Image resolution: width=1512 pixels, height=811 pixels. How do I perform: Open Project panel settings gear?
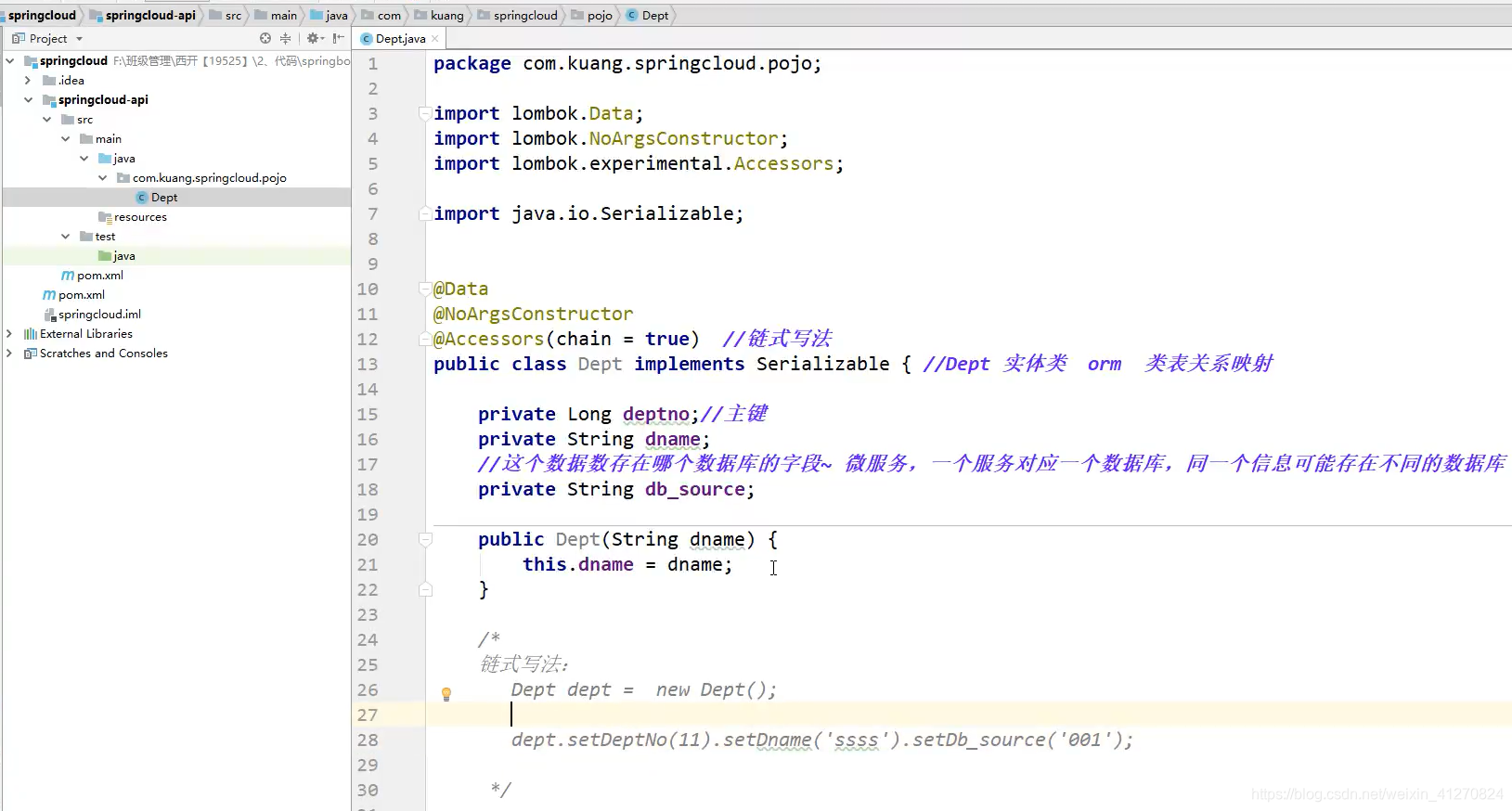click(x=315, y=38)
